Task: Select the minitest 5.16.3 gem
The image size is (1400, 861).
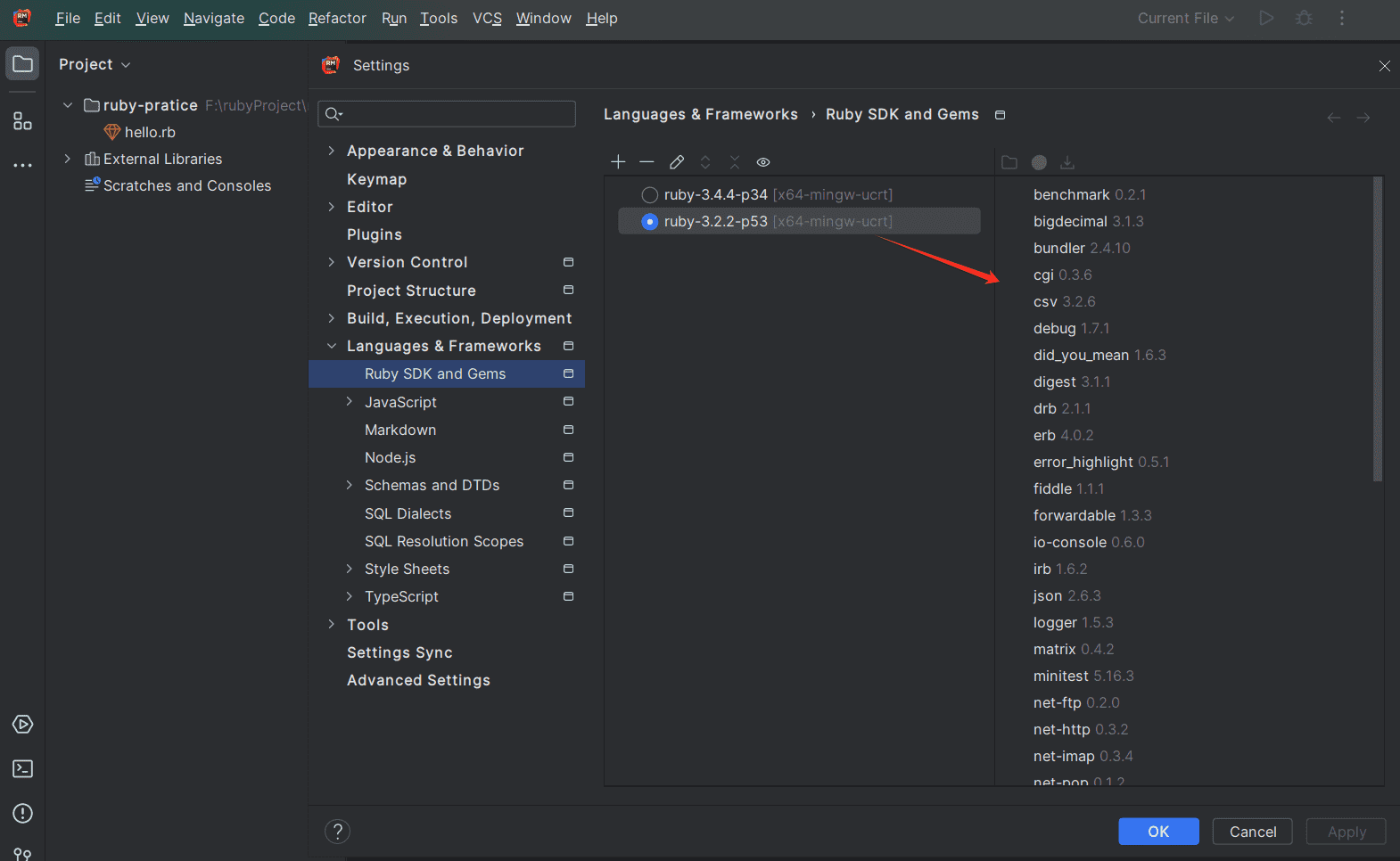Action: (x=1083, y=676)
